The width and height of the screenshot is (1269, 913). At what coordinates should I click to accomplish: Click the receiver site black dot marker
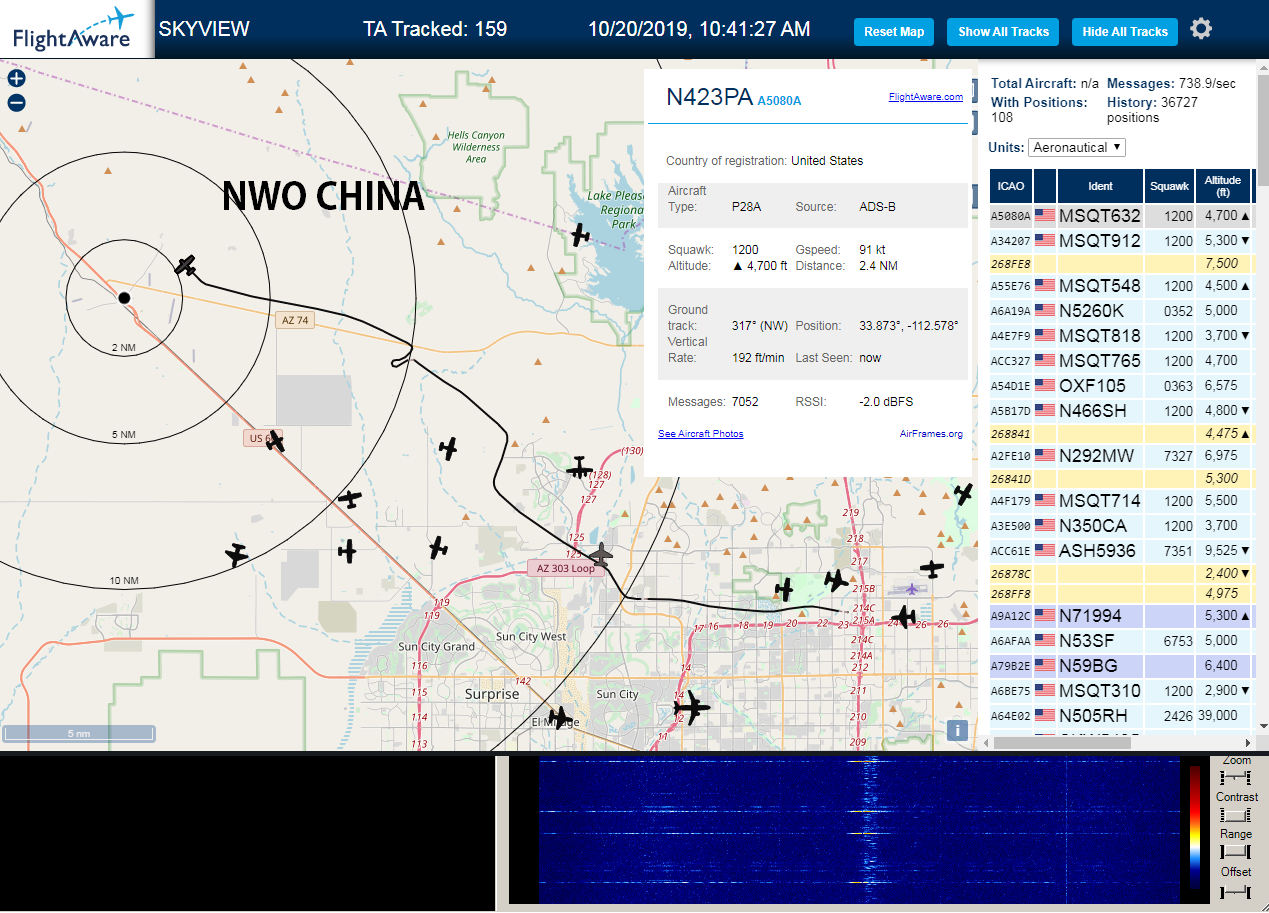pos(124,298)
